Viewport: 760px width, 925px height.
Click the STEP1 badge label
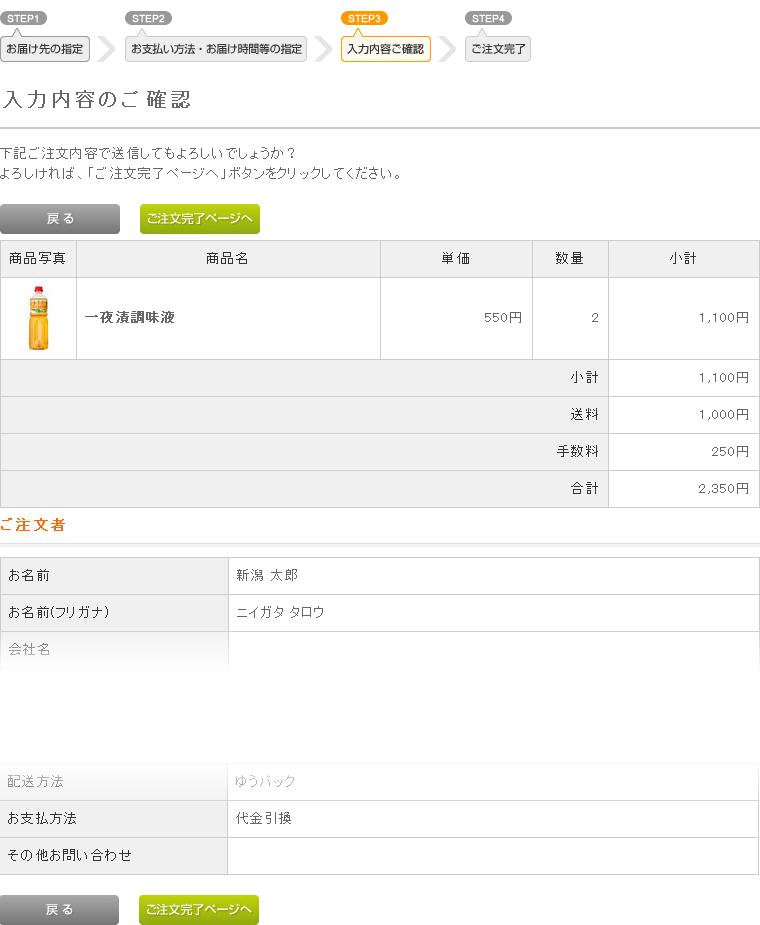23,18
